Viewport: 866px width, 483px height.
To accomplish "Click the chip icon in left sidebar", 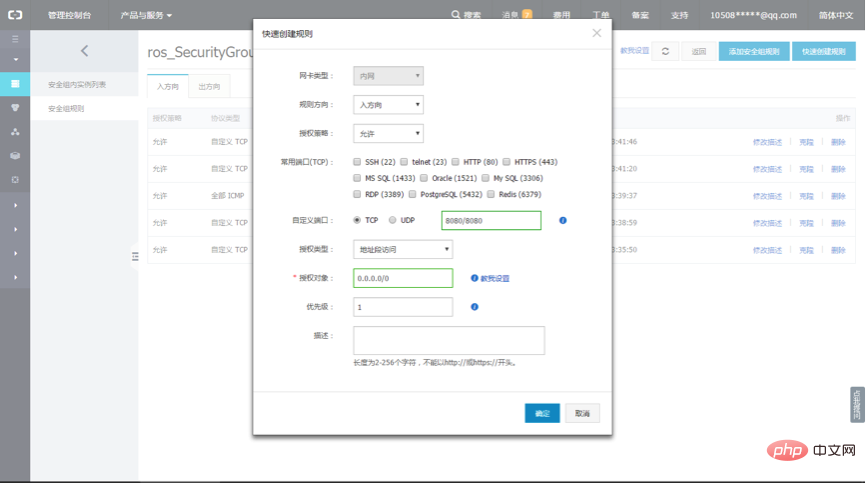I will (15, 180).
